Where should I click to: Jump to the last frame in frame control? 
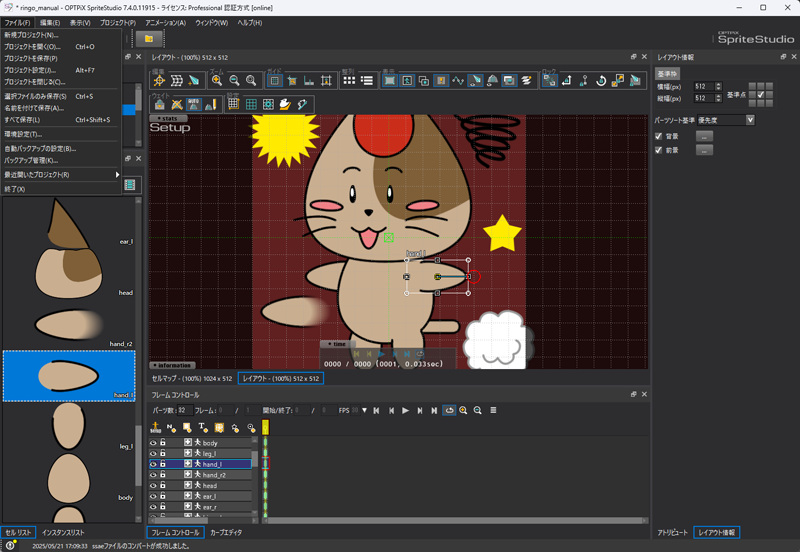434,410
